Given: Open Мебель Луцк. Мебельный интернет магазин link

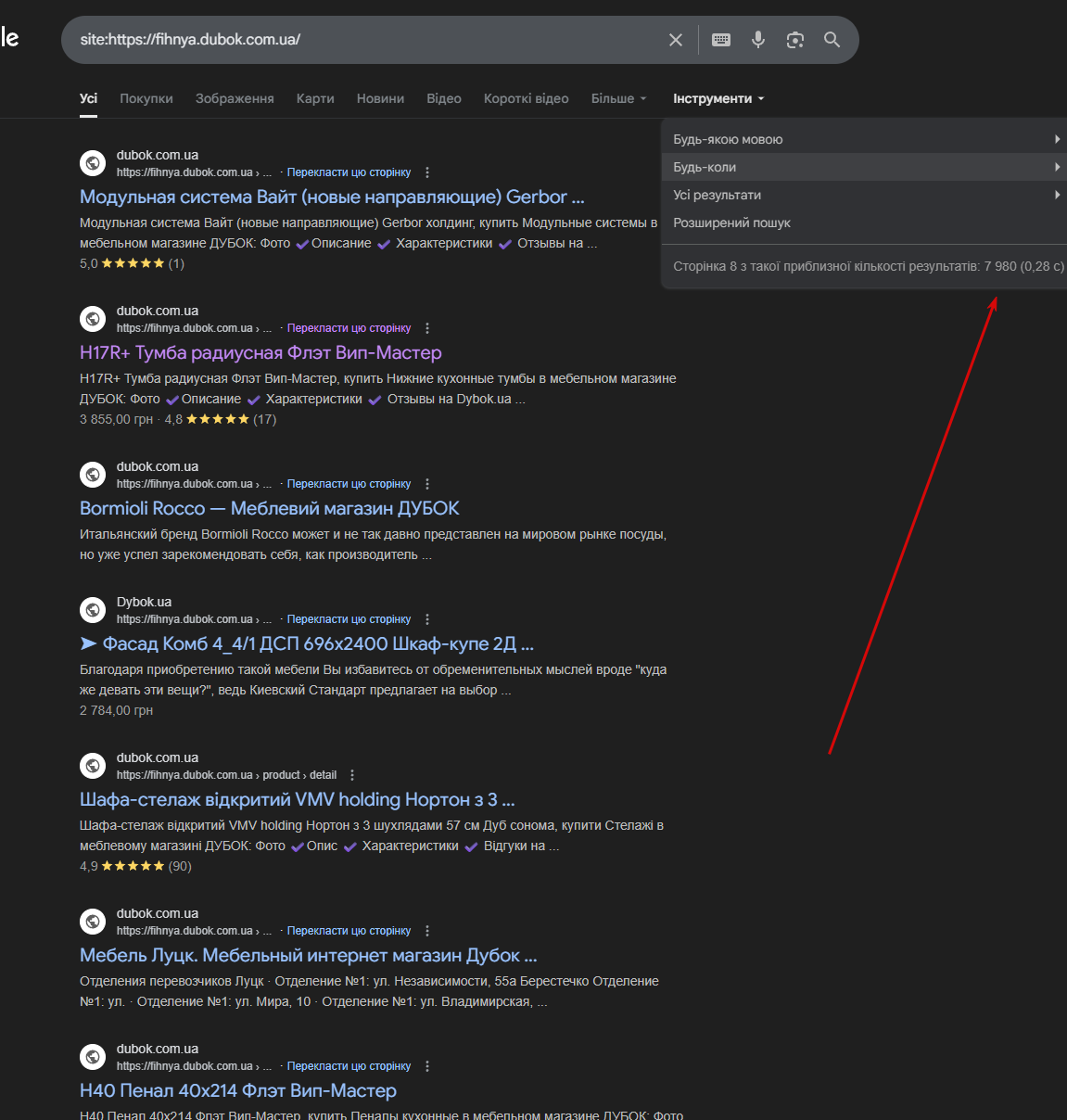Looking at the screenshot, I should tap(309, 955).
